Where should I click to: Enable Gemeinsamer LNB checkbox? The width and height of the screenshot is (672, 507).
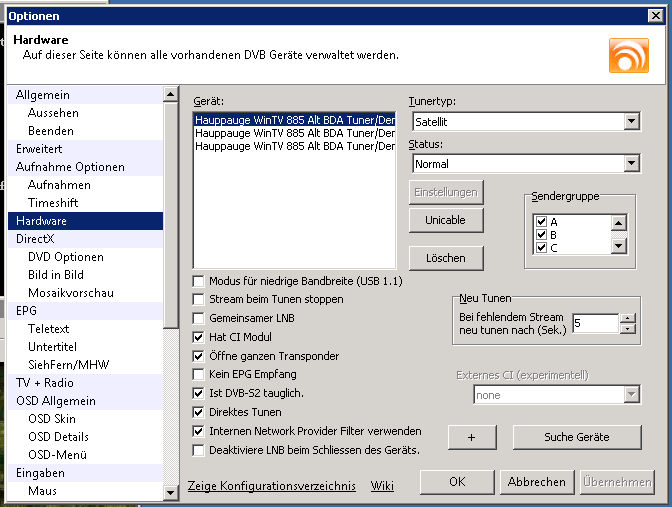pos(198,318)
